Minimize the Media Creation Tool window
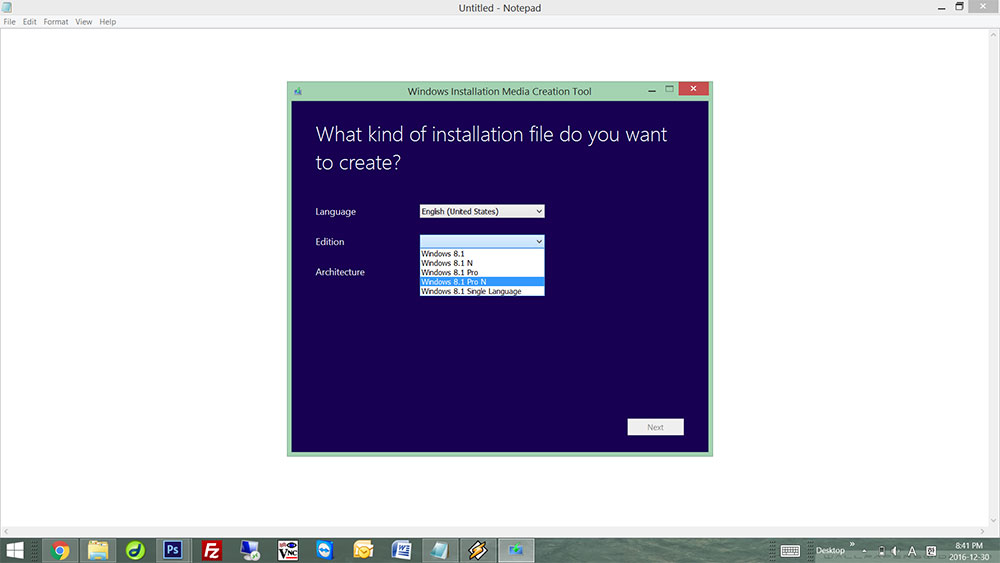The height and width of the screenshot is (563, 1000). [652, 90]
